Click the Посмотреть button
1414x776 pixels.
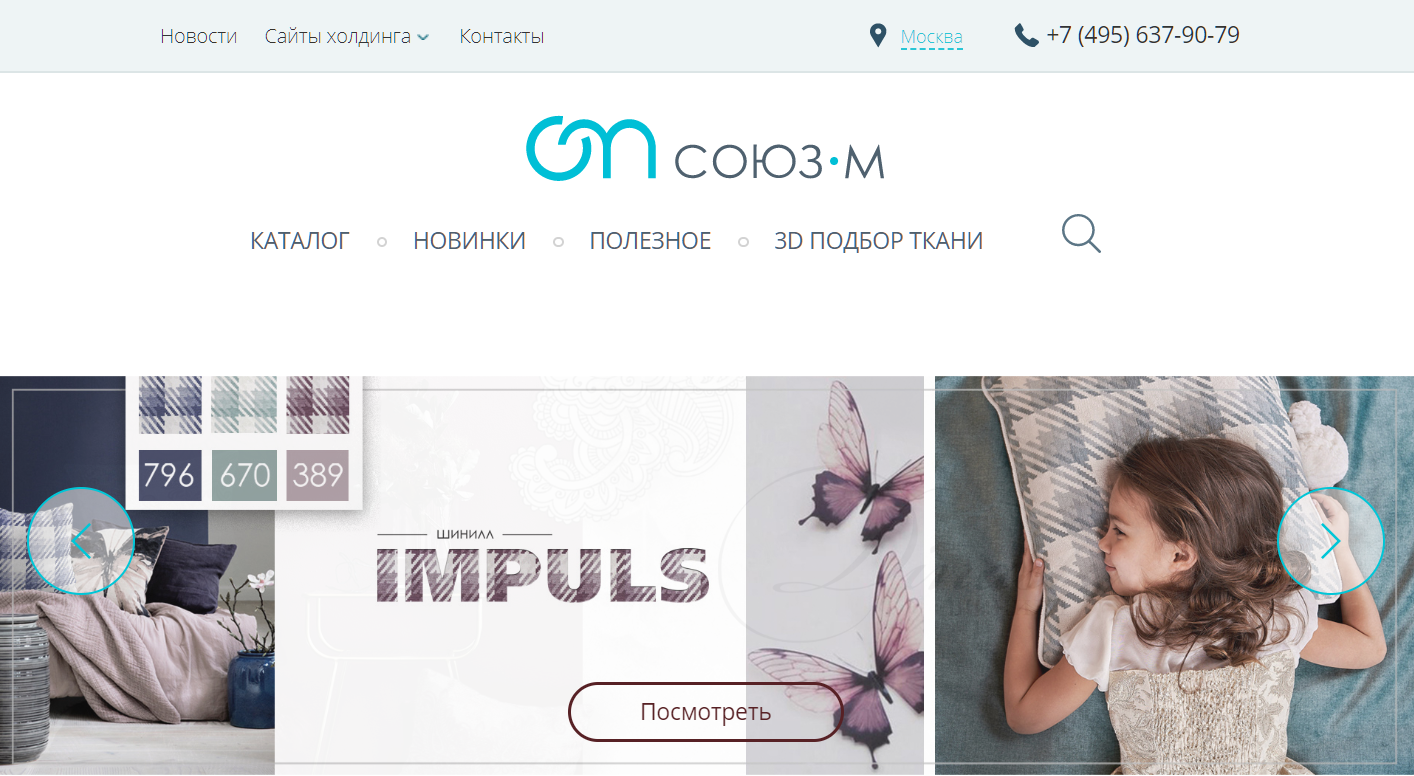706,712
